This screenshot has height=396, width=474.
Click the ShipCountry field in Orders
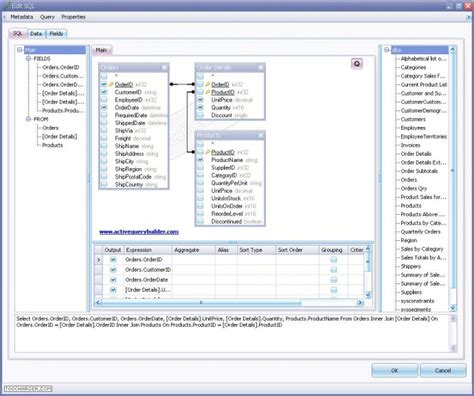click(x=129, y=184)
